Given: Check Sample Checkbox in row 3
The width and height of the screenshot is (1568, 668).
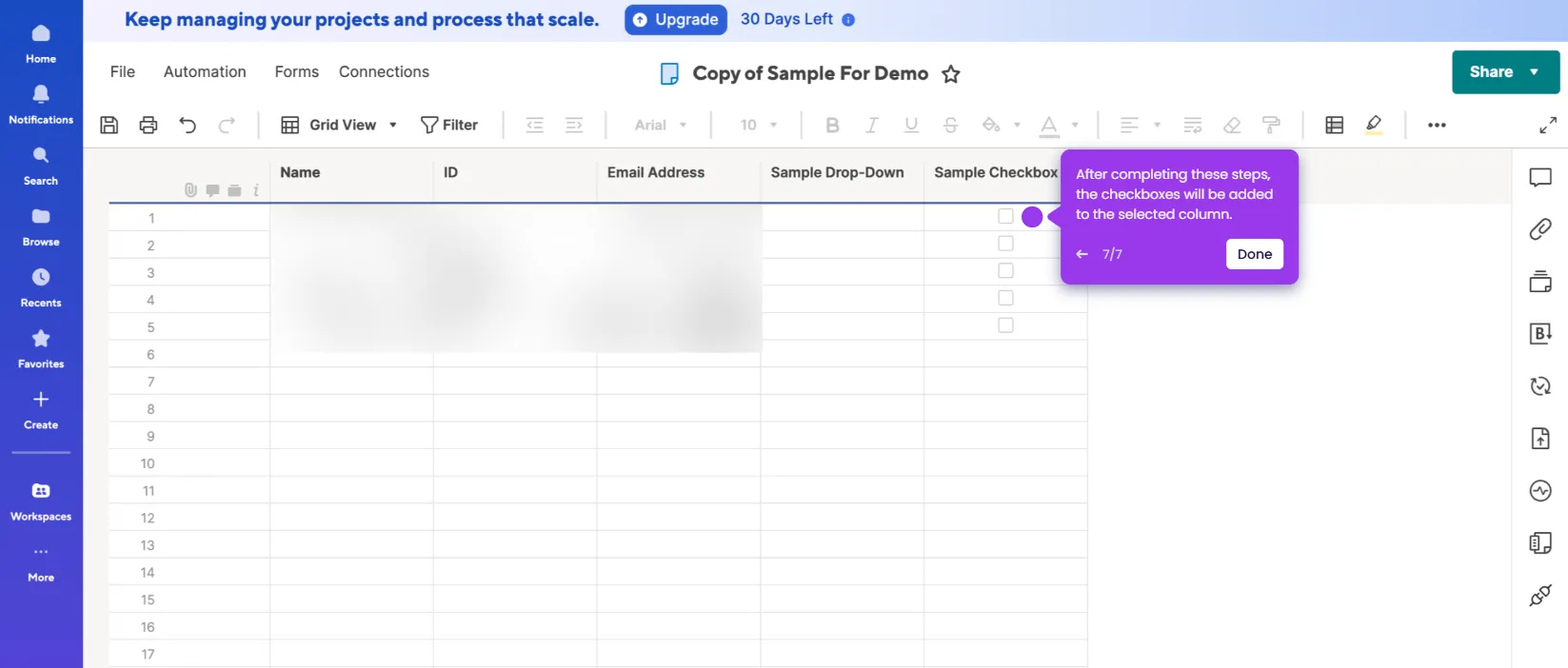Looking at the screenshot, I should coord(1005,271).
